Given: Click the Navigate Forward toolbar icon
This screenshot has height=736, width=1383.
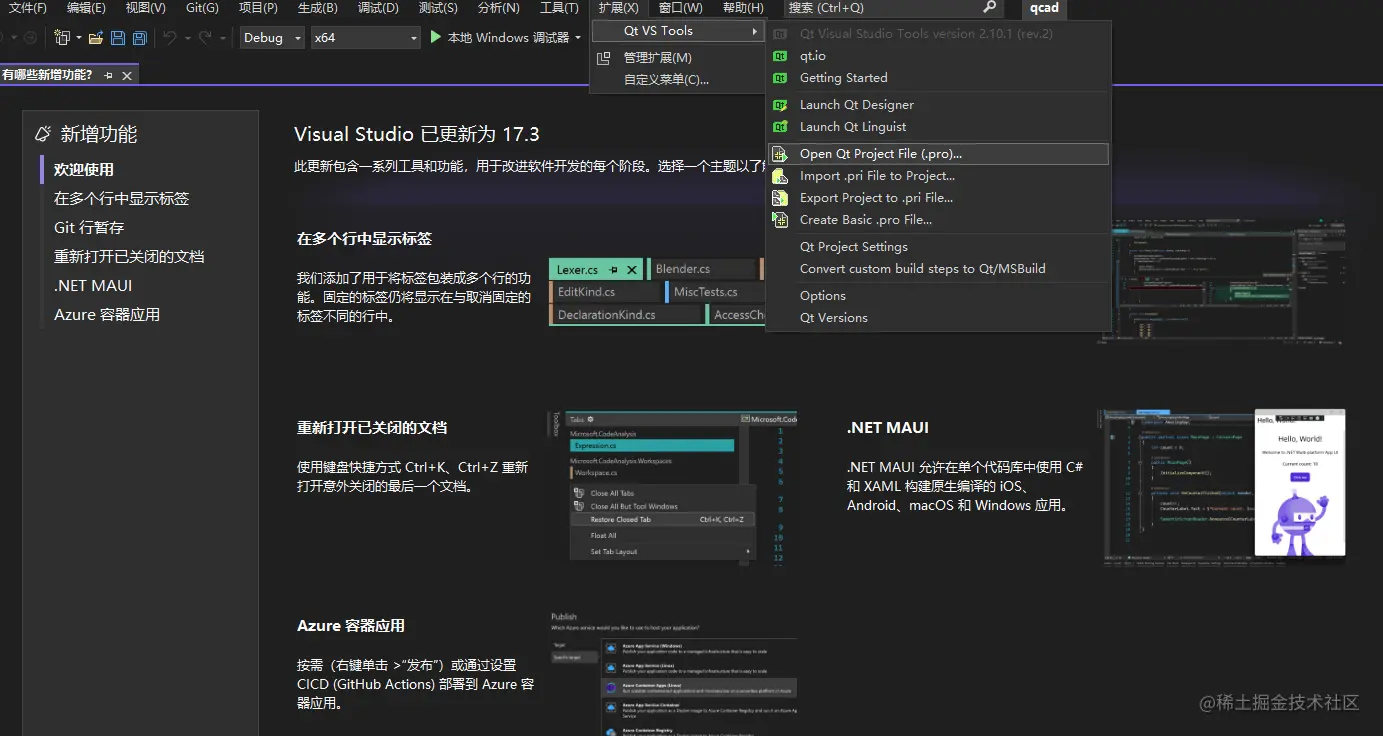Looking at the screenshot, I should pyautogui.click(x=30, y=38).
